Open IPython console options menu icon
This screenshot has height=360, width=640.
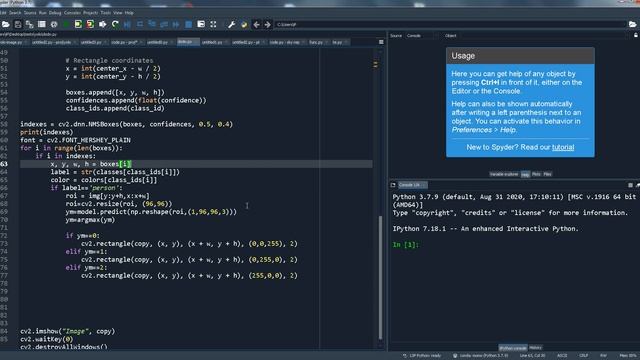(x=630, y=185)
